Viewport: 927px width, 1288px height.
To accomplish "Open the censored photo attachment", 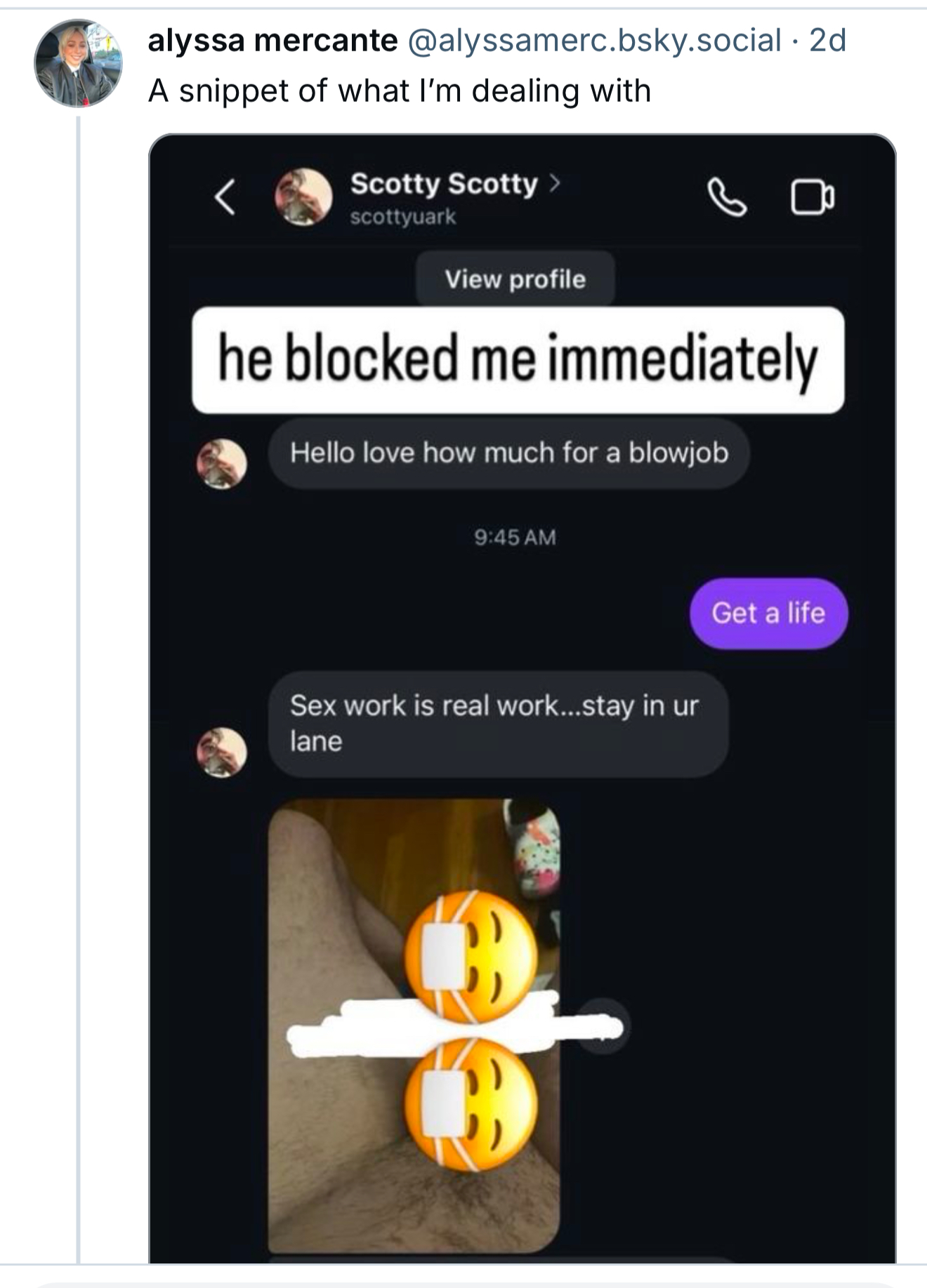I will click(x=414, y=1025).
